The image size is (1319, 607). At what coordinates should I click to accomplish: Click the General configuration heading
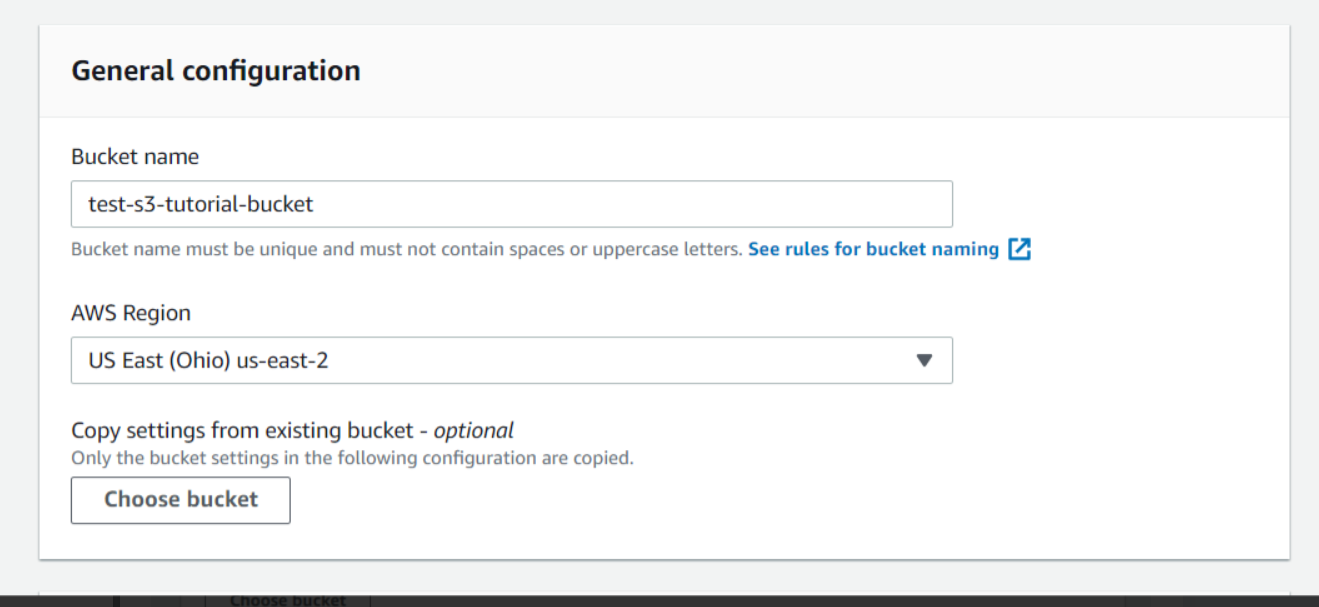click(x=216, y=71)
